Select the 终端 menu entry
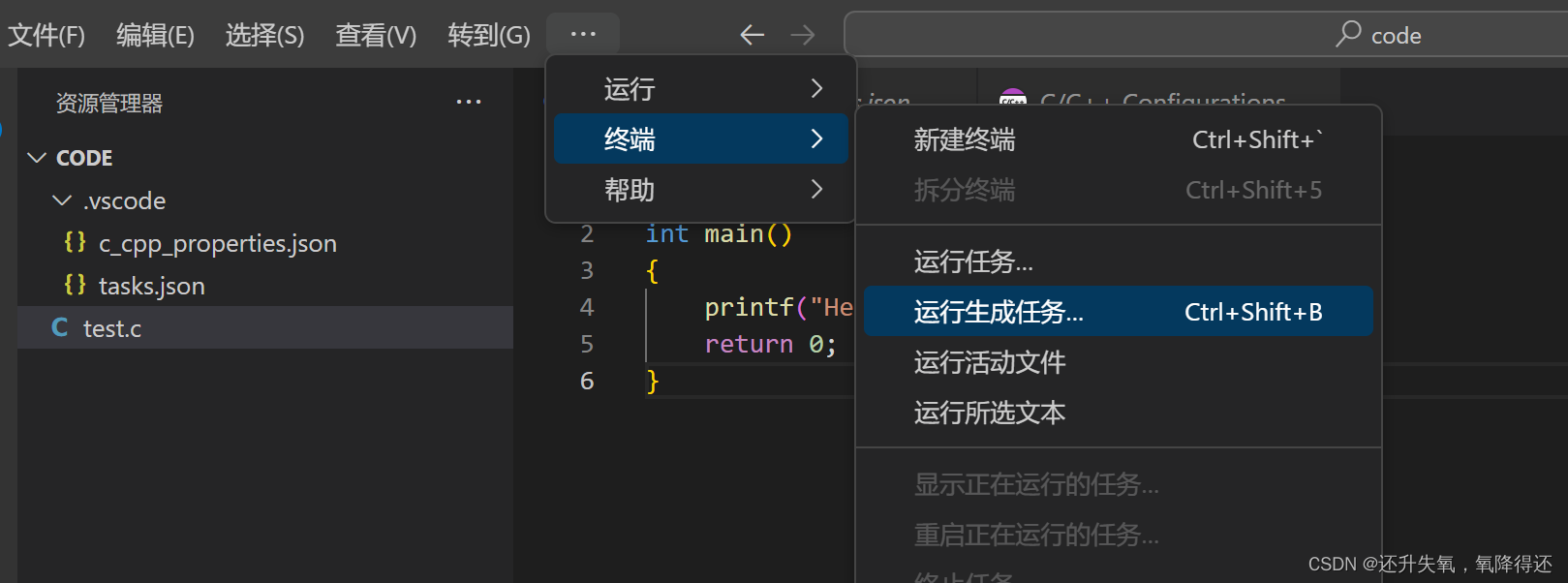Image resolution: width=1568 pixels, height=583 pixels. coord(700,139)
